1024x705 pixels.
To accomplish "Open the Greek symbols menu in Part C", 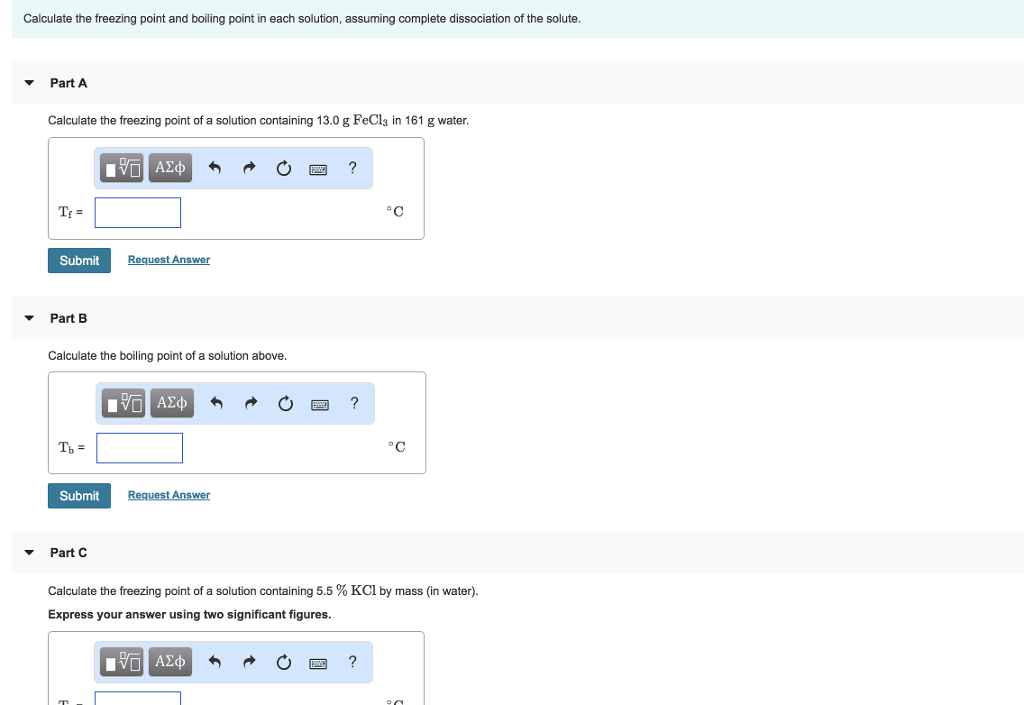I will [x=169, y=661].
